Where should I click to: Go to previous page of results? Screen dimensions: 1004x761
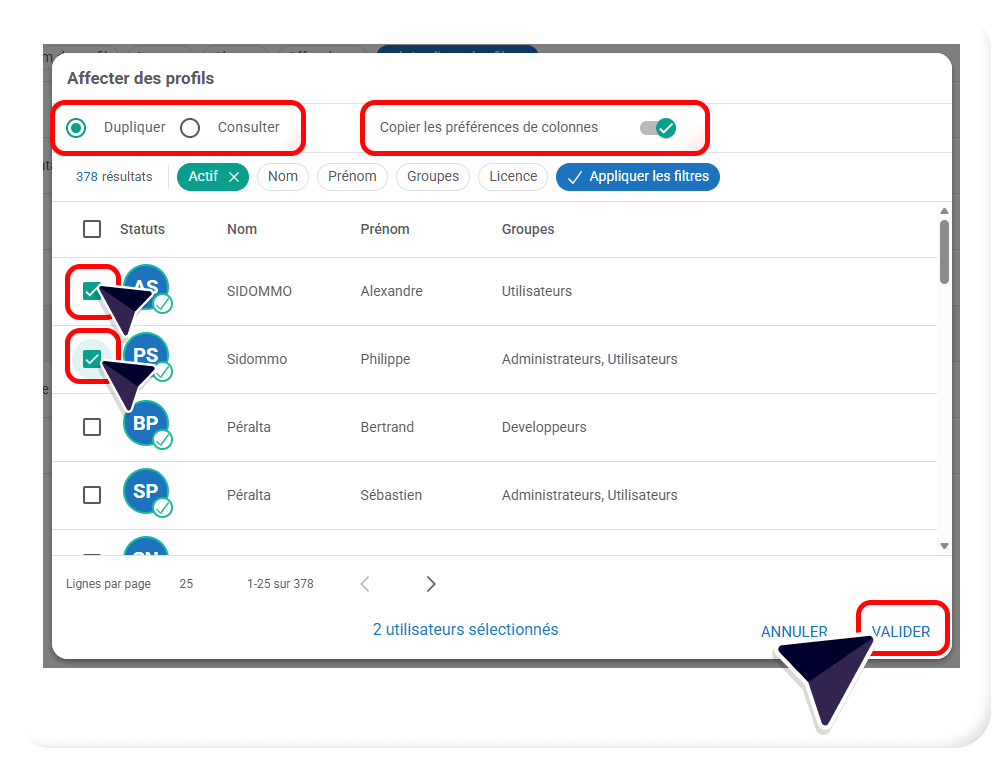(365, 584)
